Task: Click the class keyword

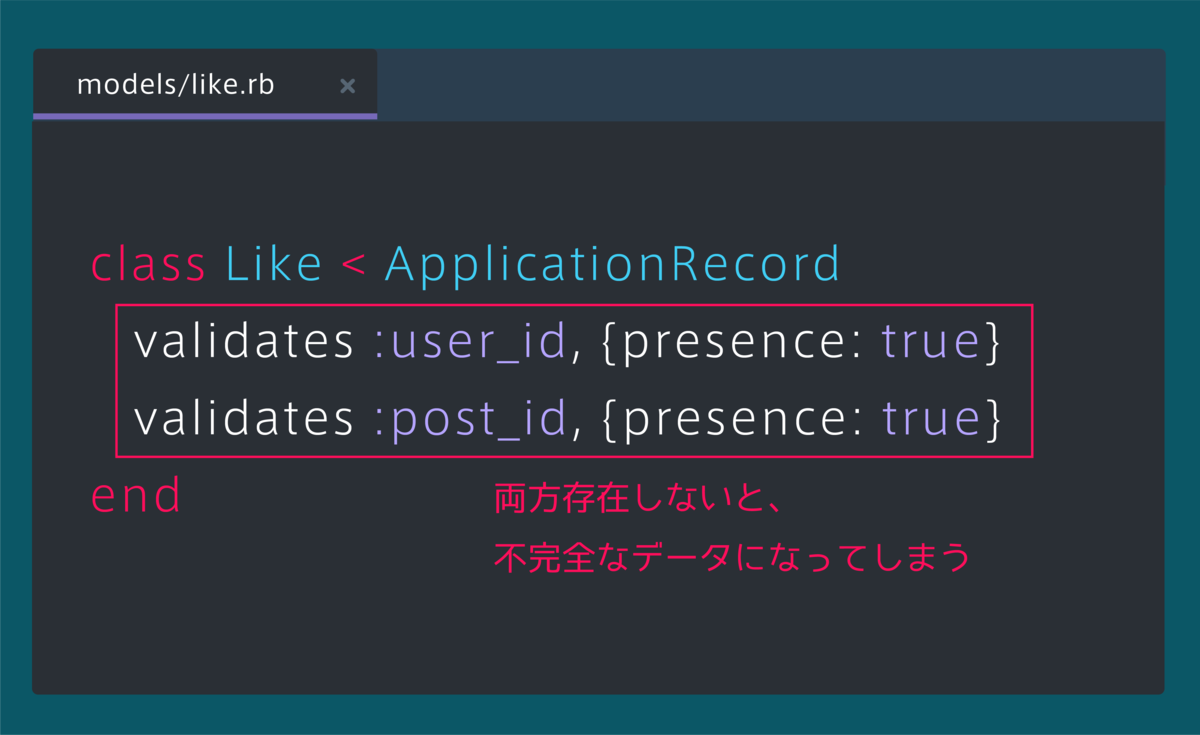Action: tap(148, 264)
